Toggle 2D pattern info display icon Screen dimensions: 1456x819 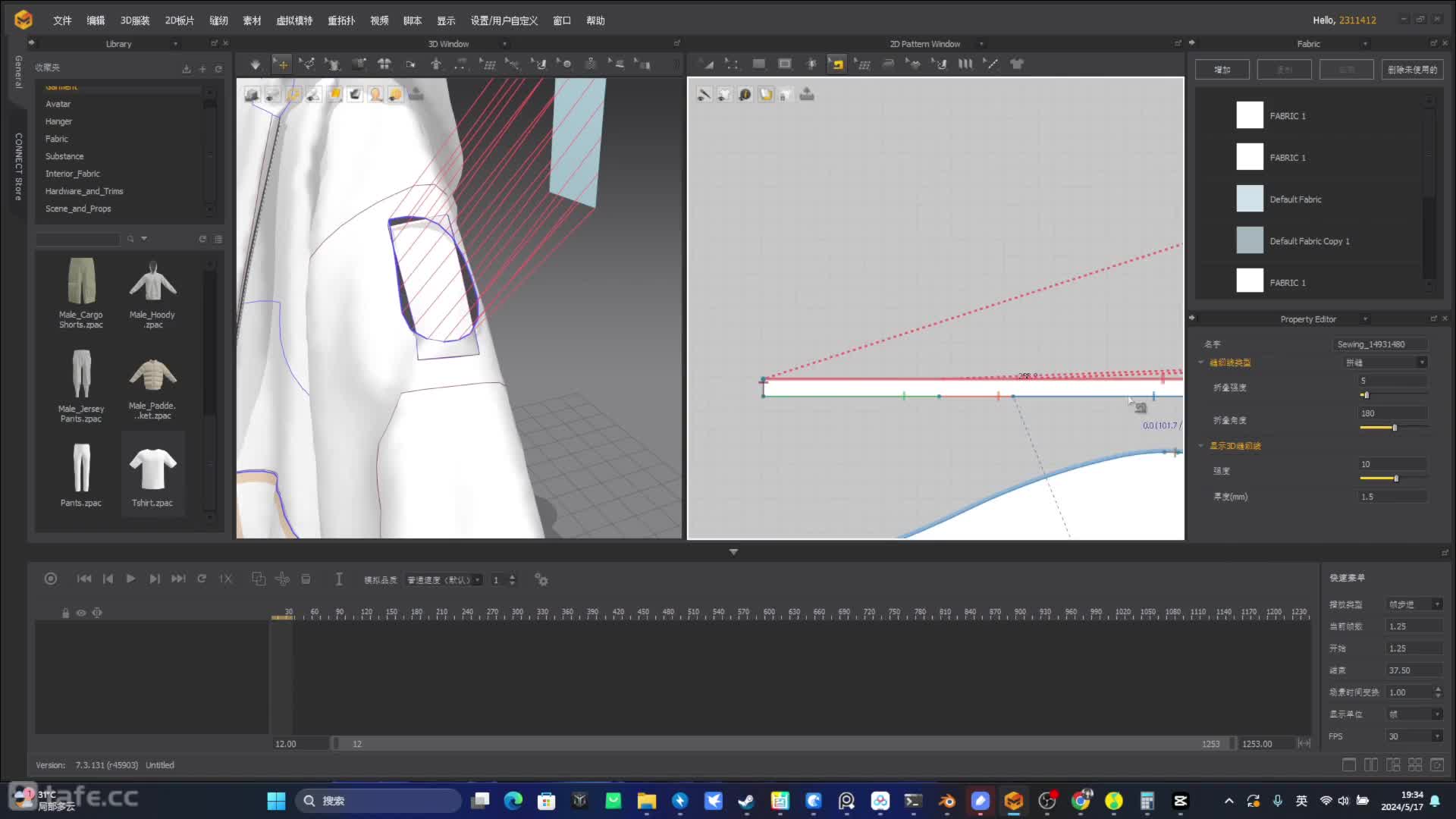(x=745, y=94)
